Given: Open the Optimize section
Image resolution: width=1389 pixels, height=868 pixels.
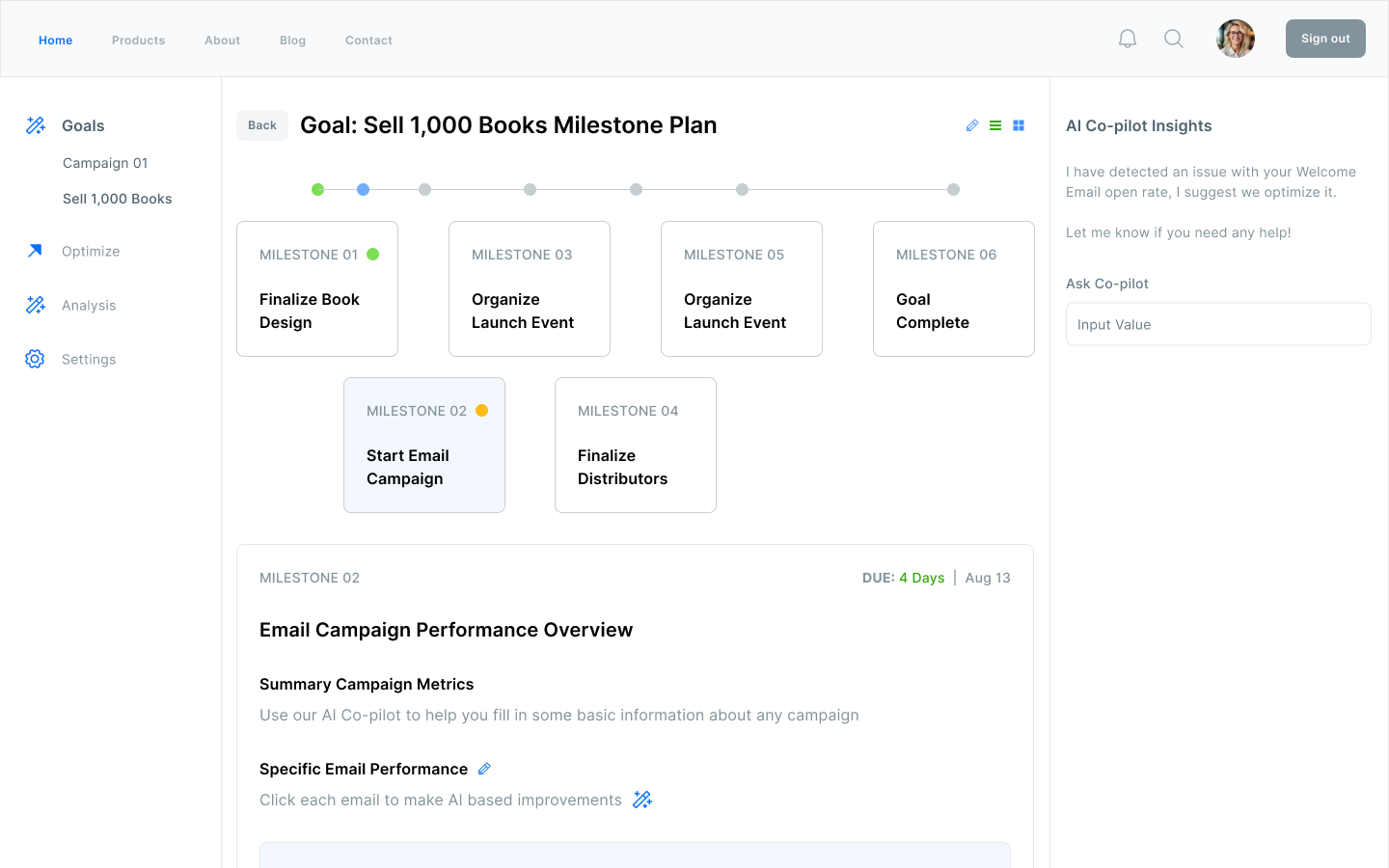Looking at the screenshot, I should pos(91,251).
